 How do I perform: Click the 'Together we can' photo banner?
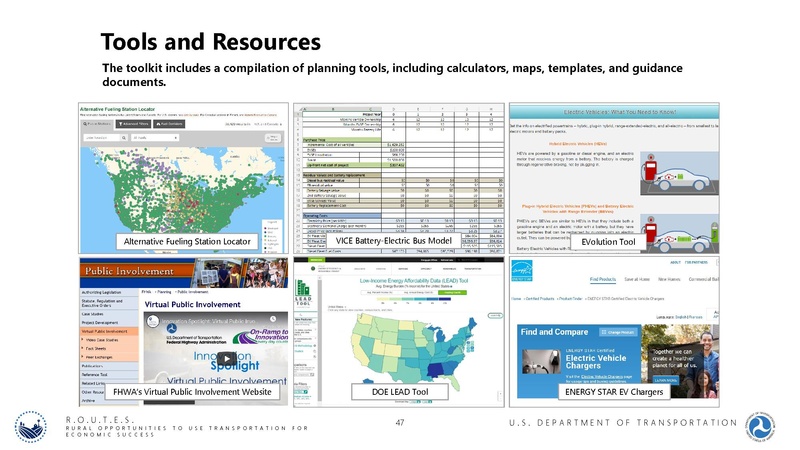tap(680, 361)
